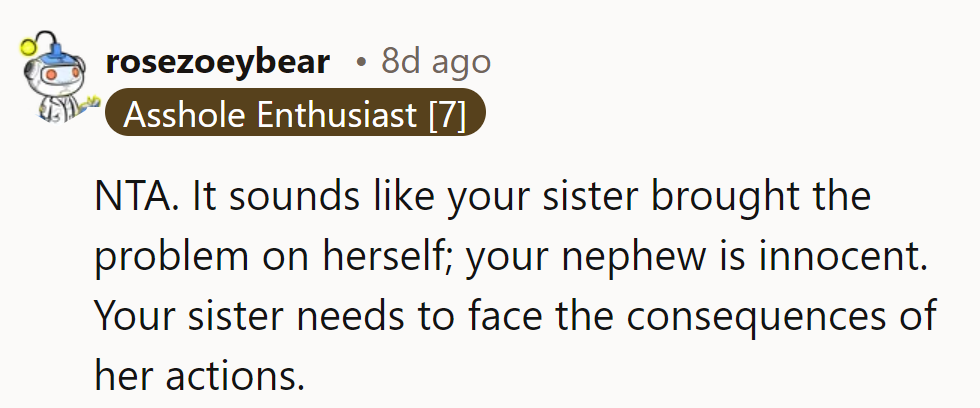Click the 8d ago timestamp
Viewport: 980px width, 408px height.
(x=436, y=62)
